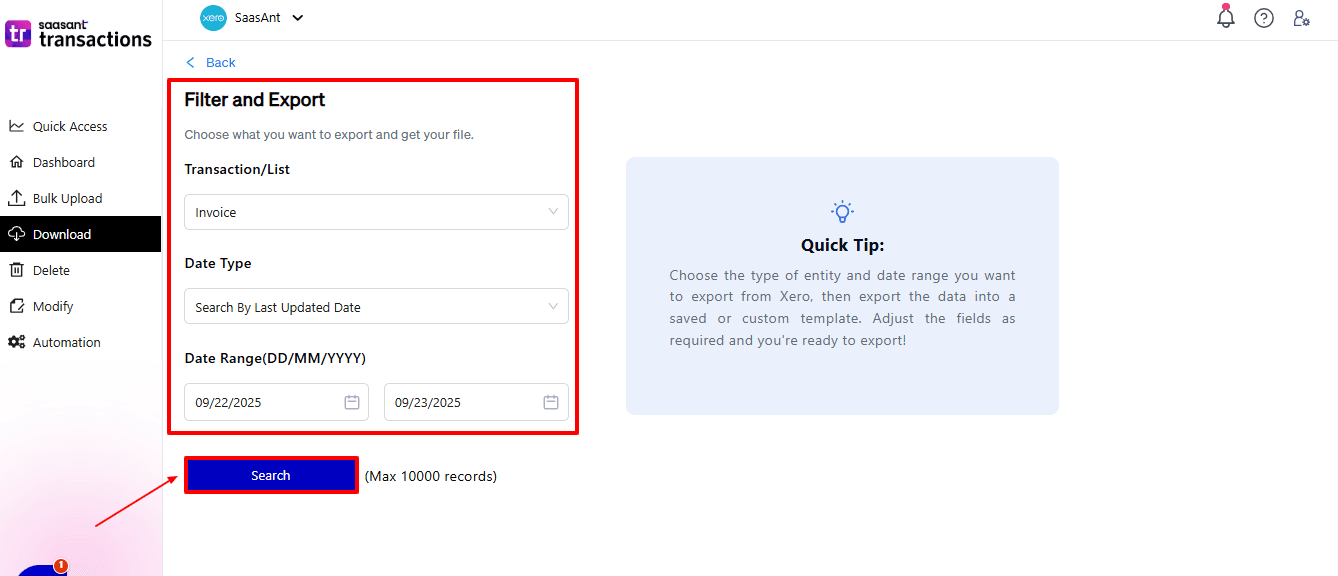
Task: Click the Quick Tip lightbulb icon
Action: click(x=842, y=211)
